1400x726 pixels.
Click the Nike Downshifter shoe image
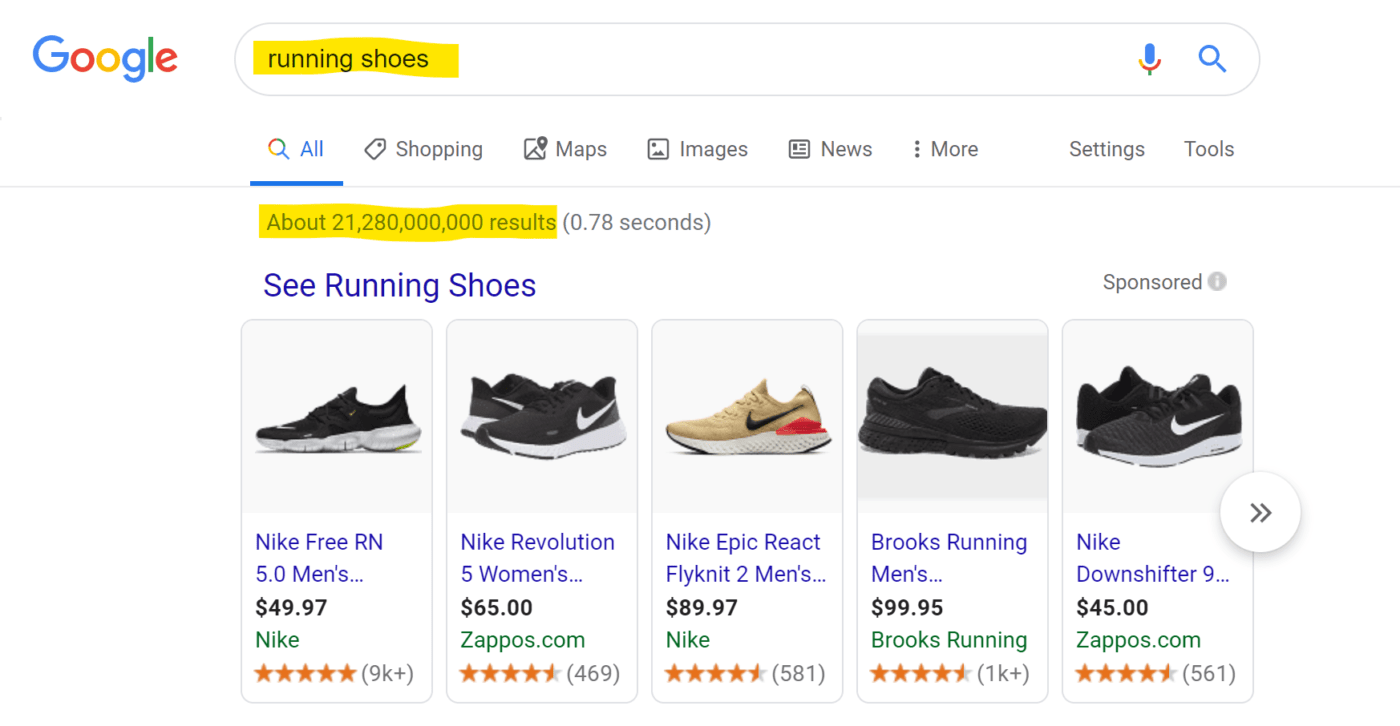tap(1158, 417)
